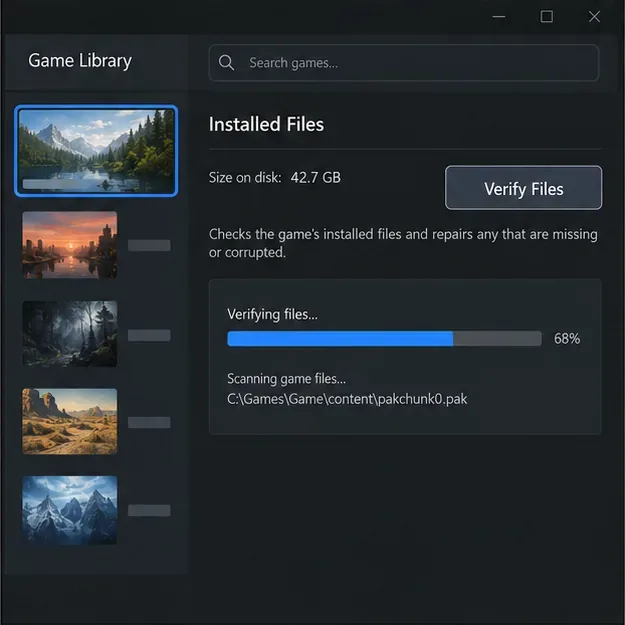Click the magnifying glass search icon
The width and height of the screenshot is (625, 625).
pyautogui.click(x=226, y=63)
